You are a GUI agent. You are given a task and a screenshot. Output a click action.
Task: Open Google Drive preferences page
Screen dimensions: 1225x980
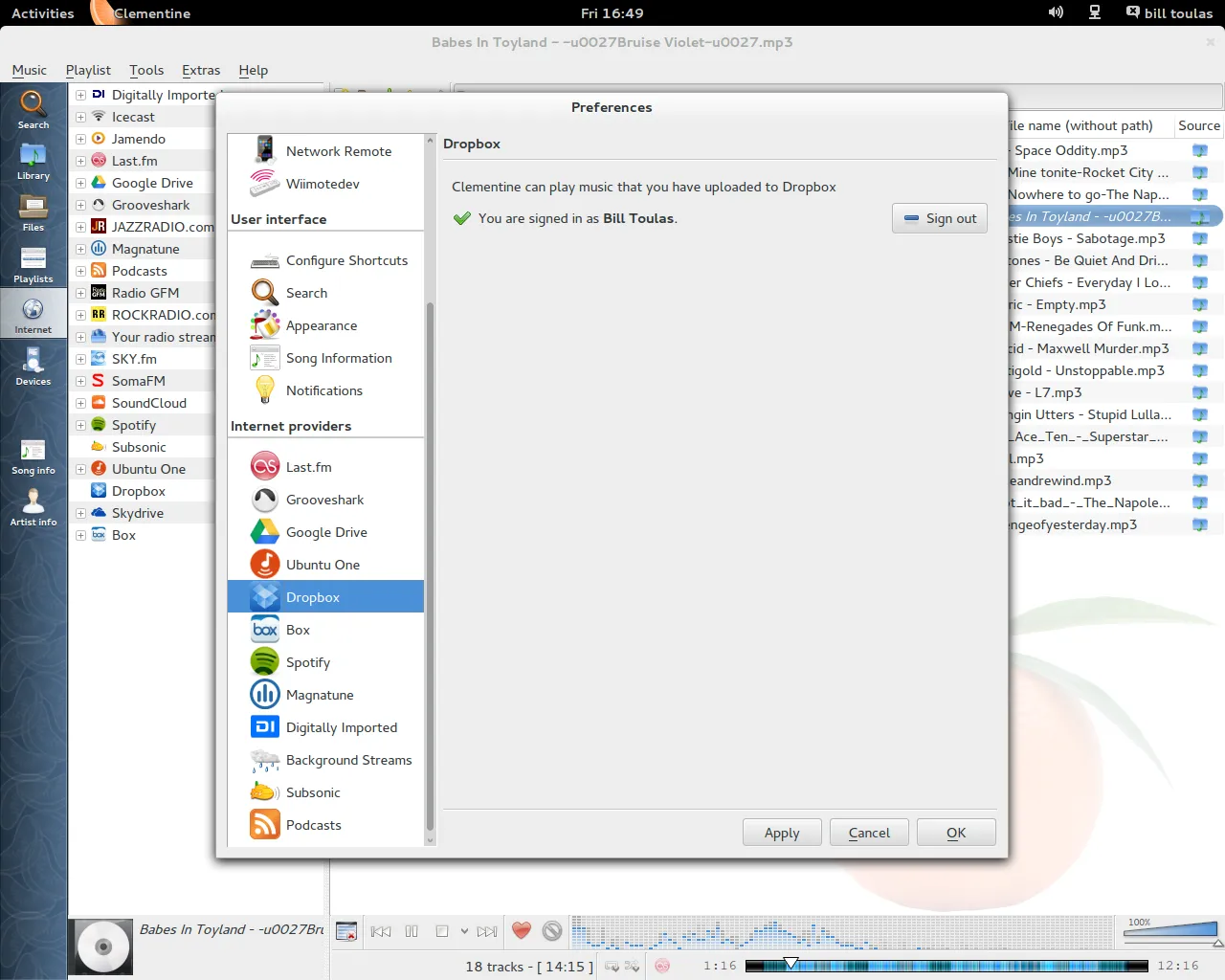[x=325, y=532]
